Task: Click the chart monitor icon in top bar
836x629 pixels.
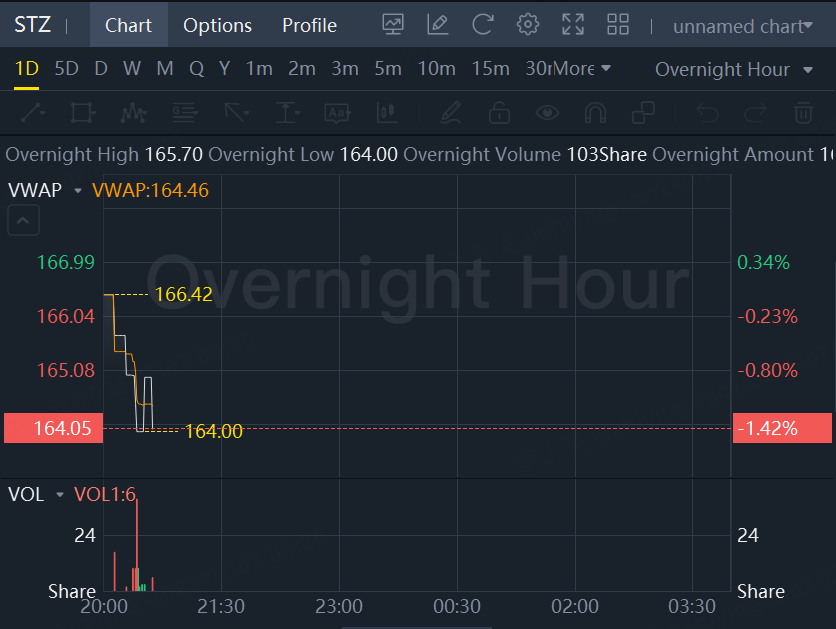Action: [393, 25]
